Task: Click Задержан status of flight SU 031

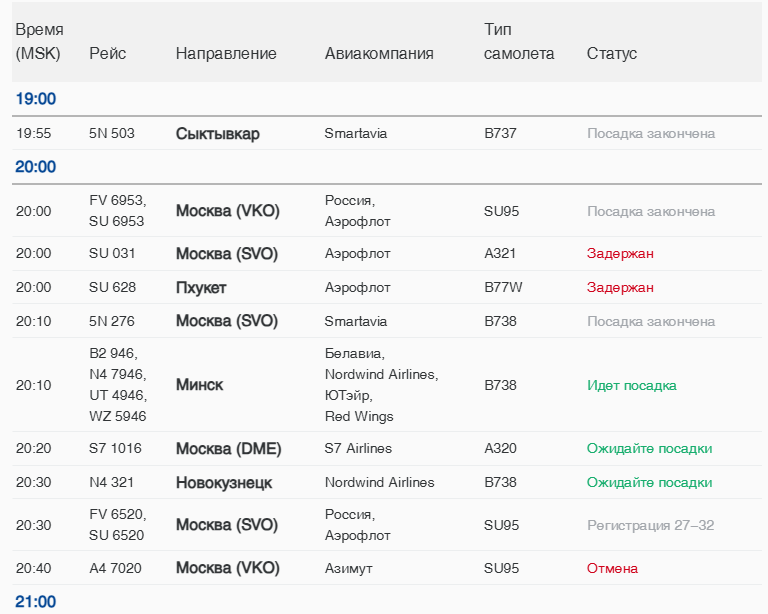Action: click(620, 253)
